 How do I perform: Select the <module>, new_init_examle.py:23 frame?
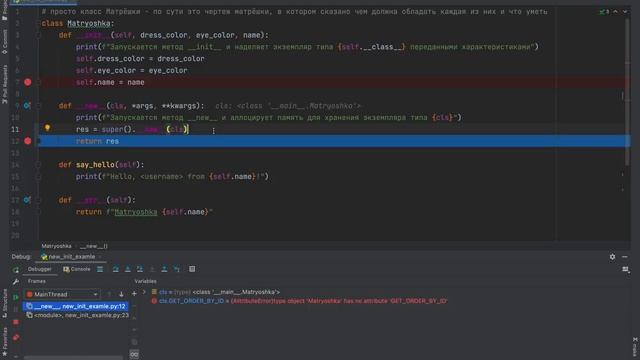coord(77,316)
